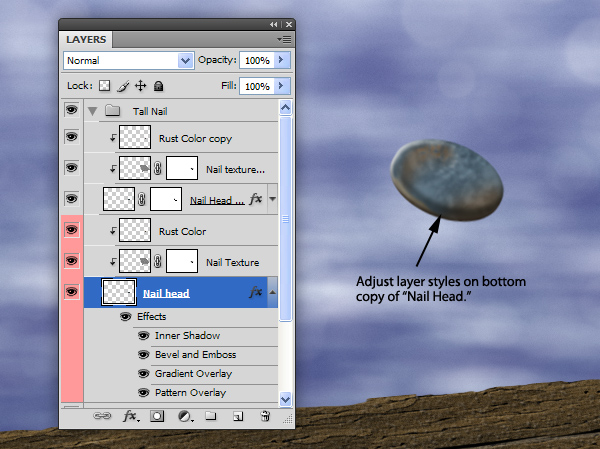Click the Nail head layer name
600x449 pixels.
pos(166,293)
